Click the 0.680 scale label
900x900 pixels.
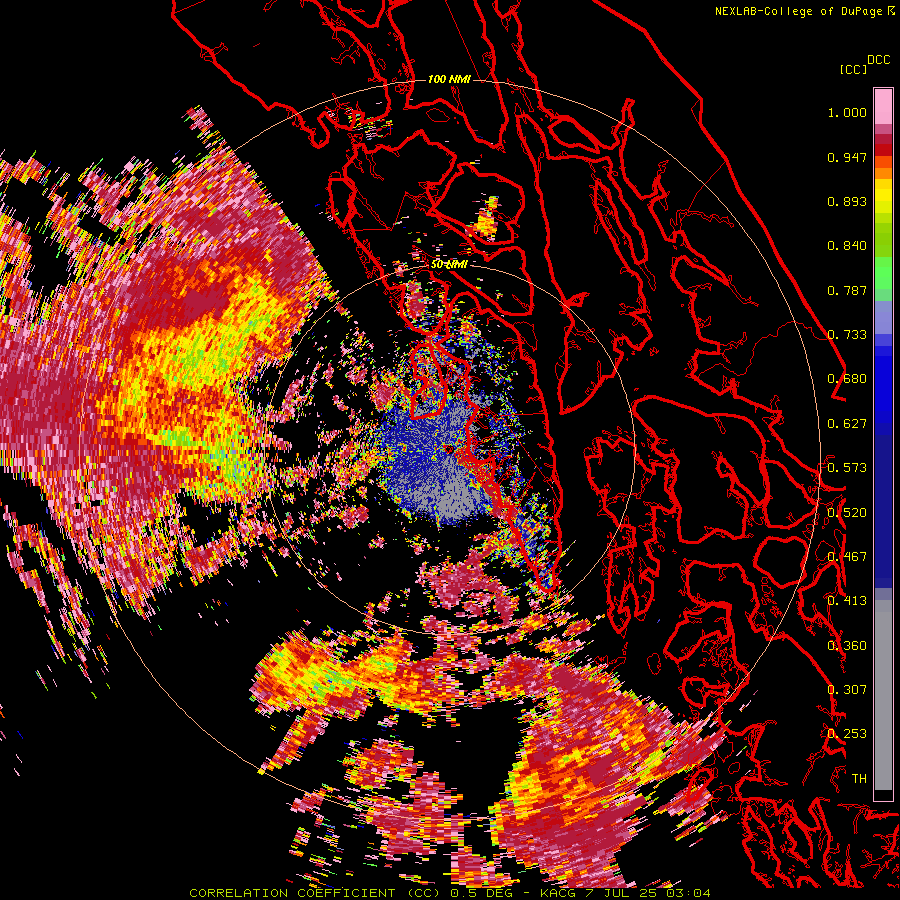[847, 379]
